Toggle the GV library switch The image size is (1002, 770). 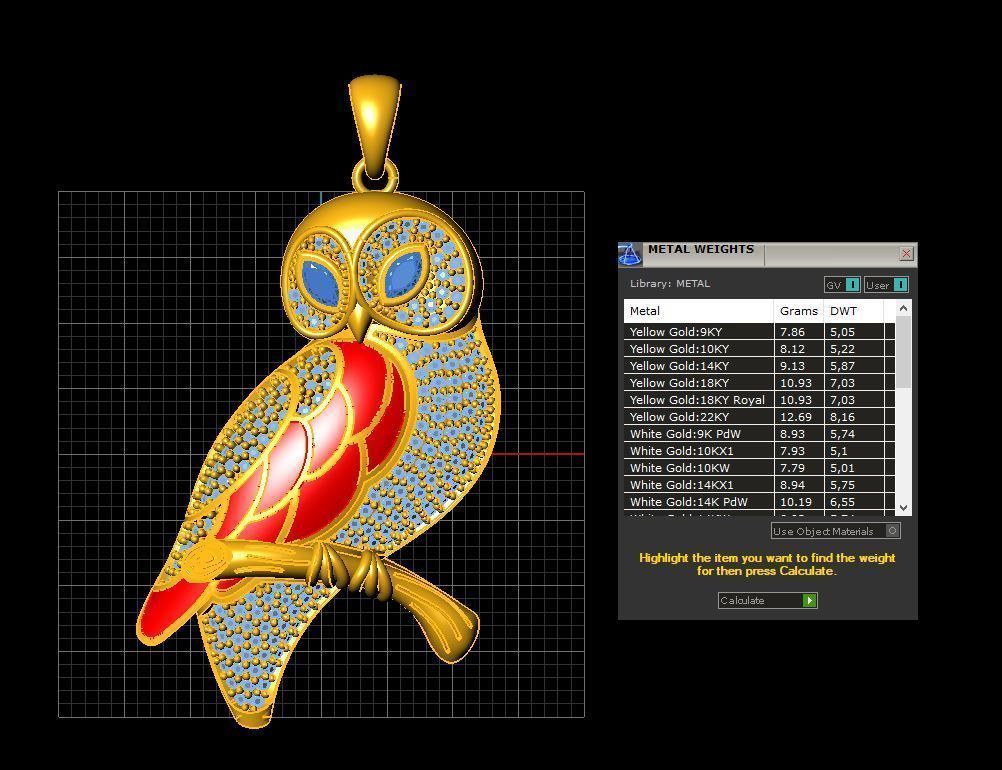click(x=842, y=285)
